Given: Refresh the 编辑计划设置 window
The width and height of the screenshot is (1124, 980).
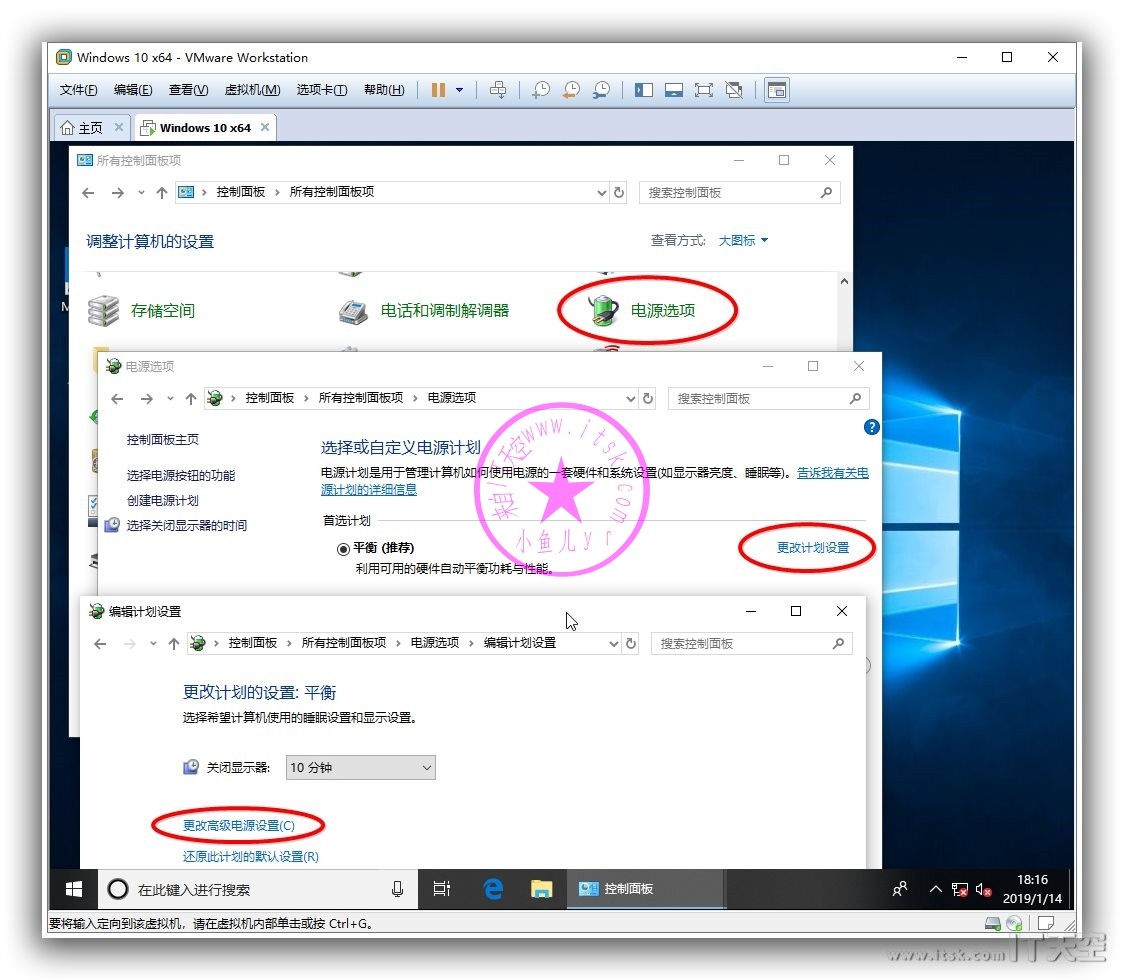Looking at the screenshot, I should [x=631, y=644].
